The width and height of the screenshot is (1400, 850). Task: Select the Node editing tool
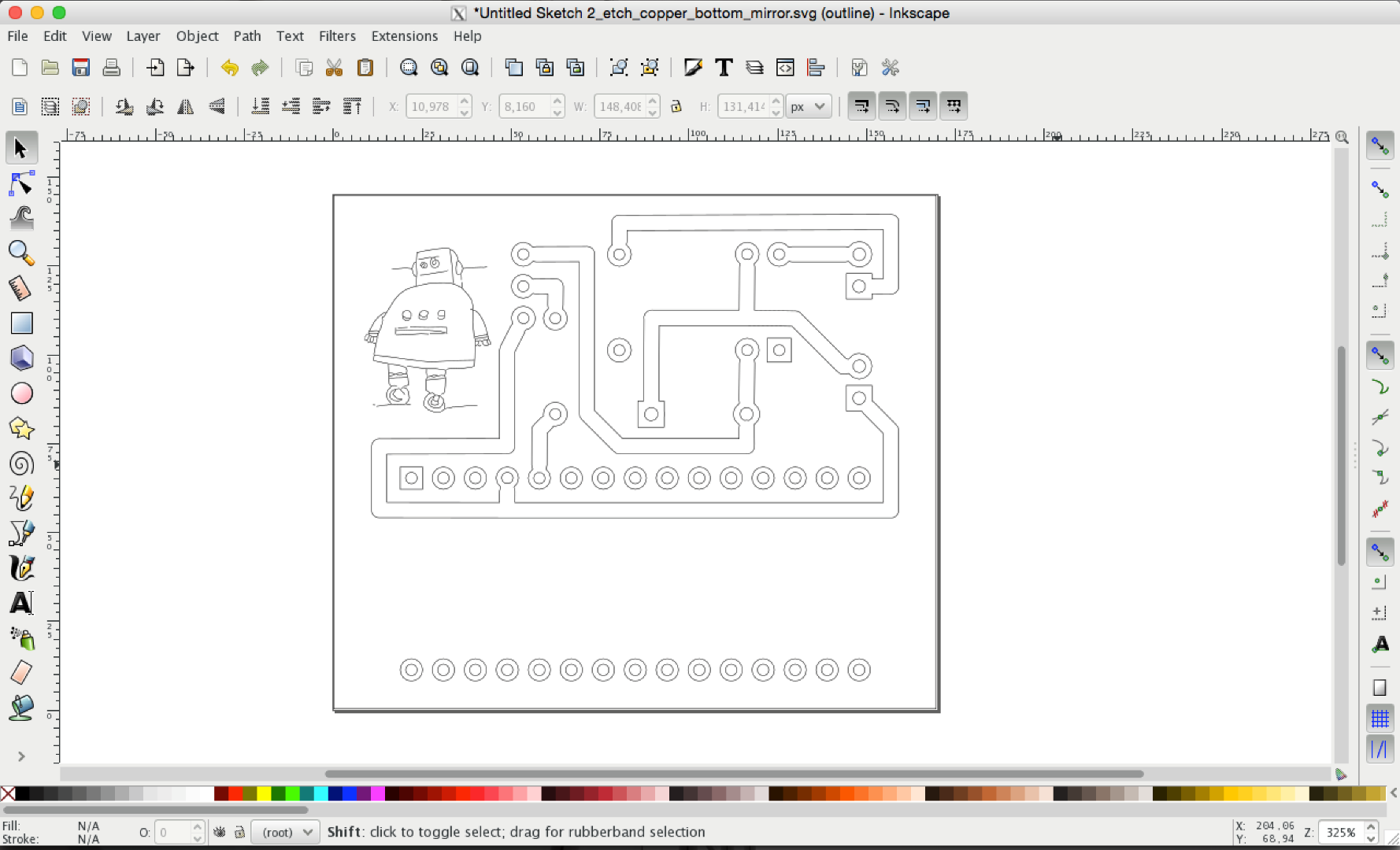21,183
